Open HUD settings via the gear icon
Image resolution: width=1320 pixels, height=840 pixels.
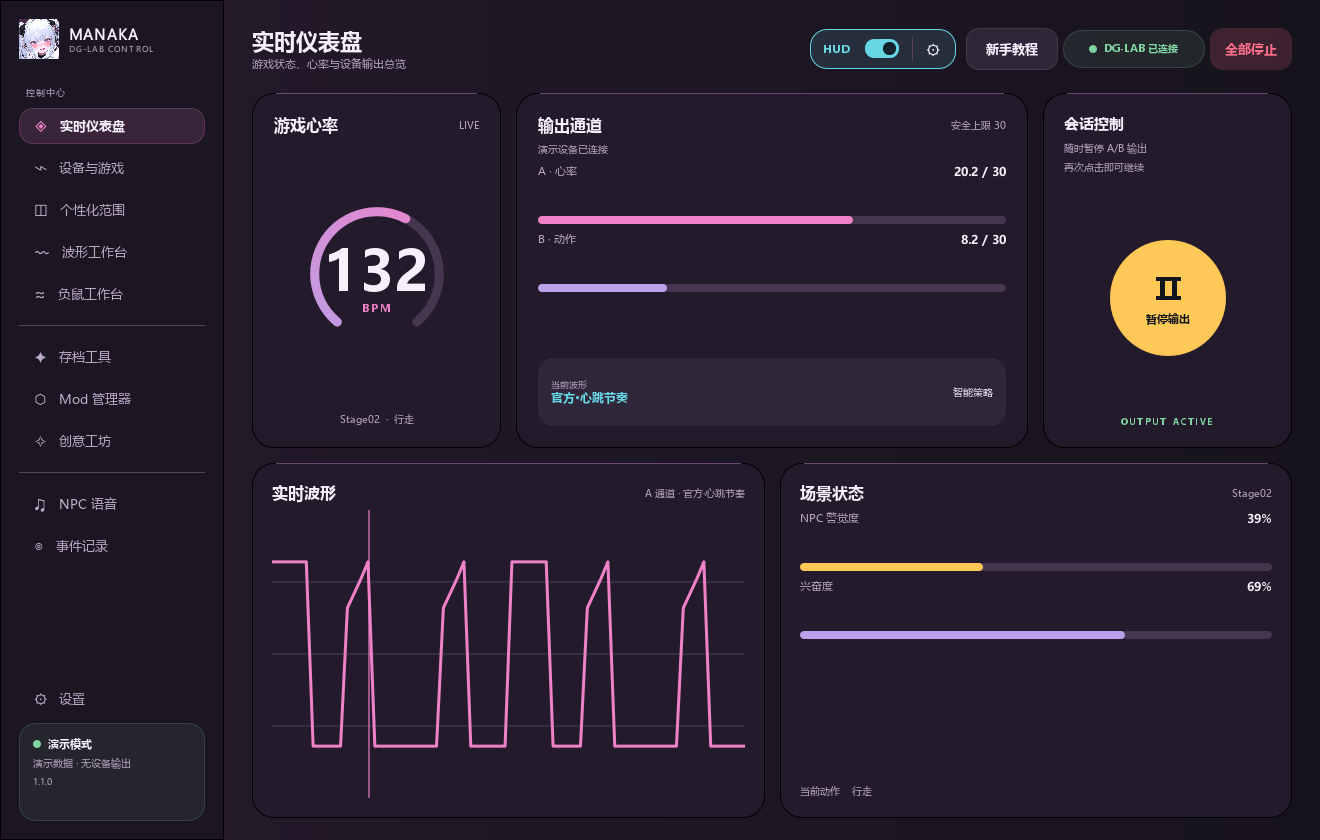point(933,49)
